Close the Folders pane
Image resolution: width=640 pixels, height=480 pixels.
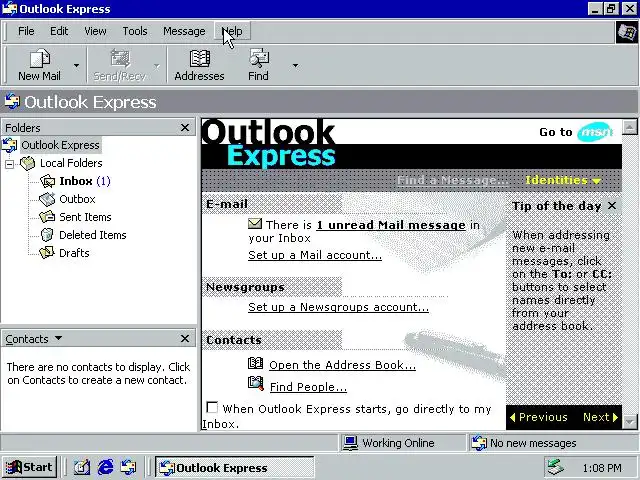[x=185, y=128]
